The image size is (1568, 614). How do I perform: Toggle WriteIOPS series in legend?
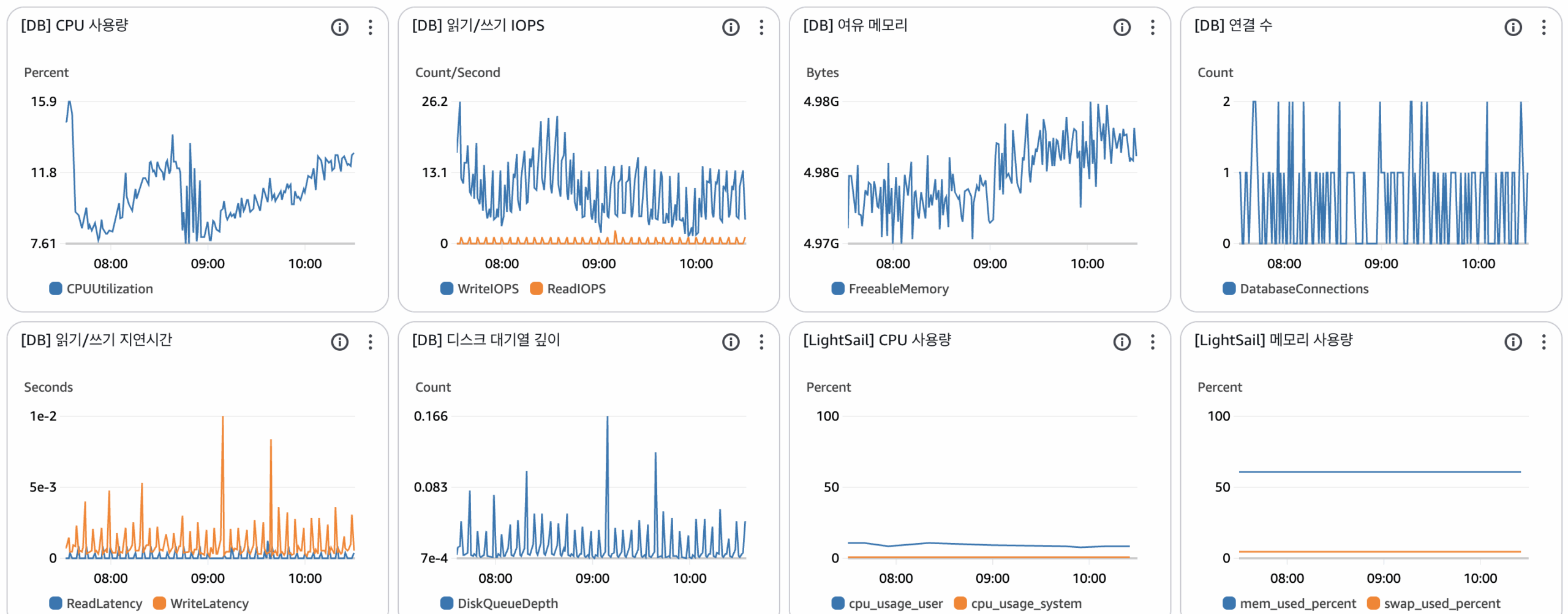pos(487,289)
